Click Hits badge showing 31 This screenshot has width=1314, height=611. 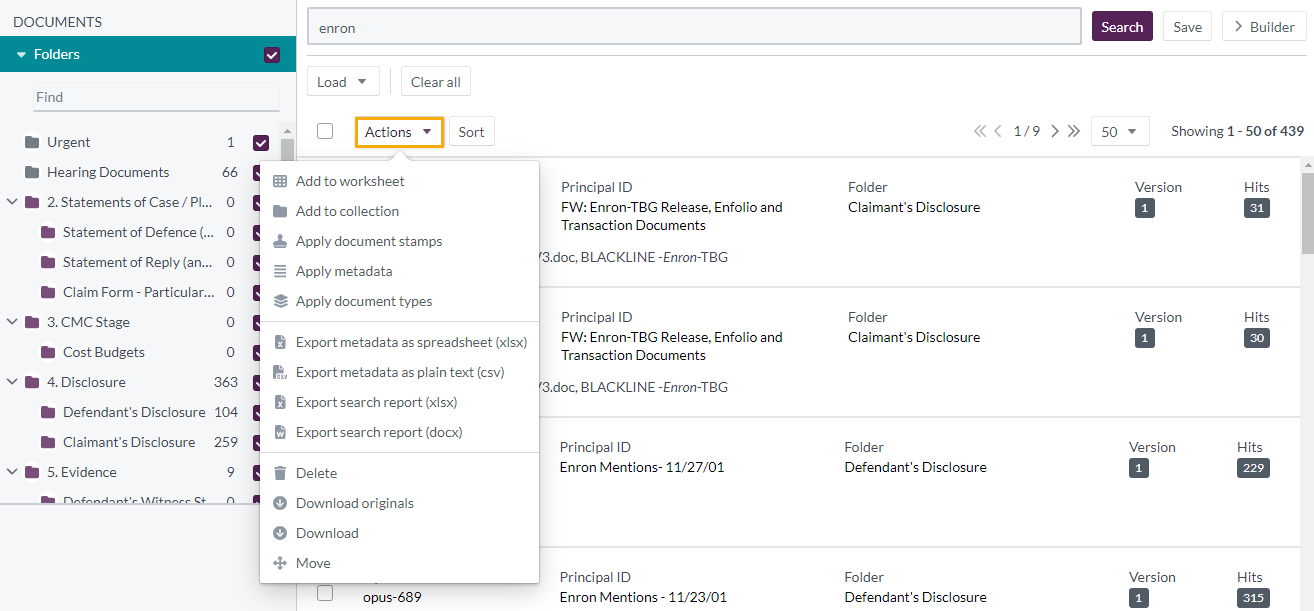coord(1257,208)
